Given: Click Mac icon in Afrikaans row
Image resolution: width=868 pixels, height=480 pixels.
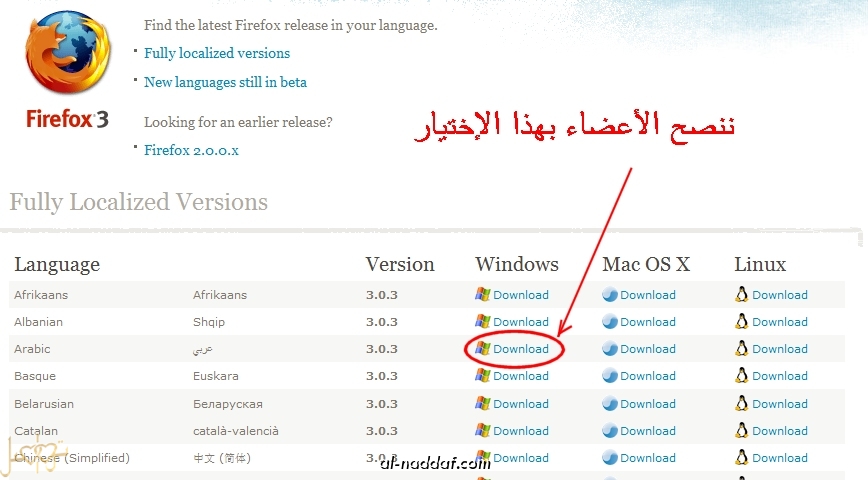Looking at the screenshot, I should tap(609, 295).
